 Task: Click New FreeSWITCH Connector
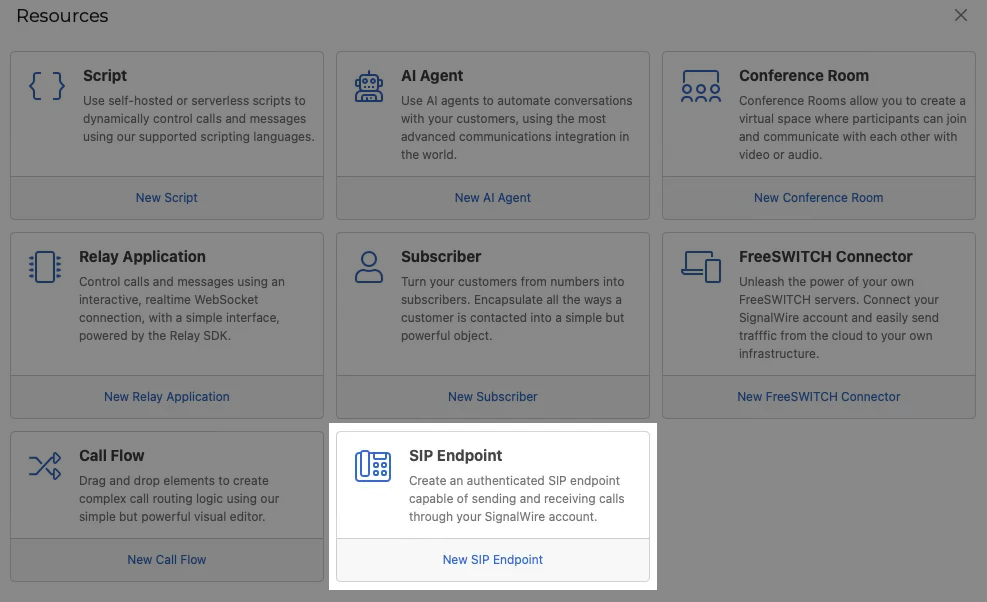pos(818,396)
